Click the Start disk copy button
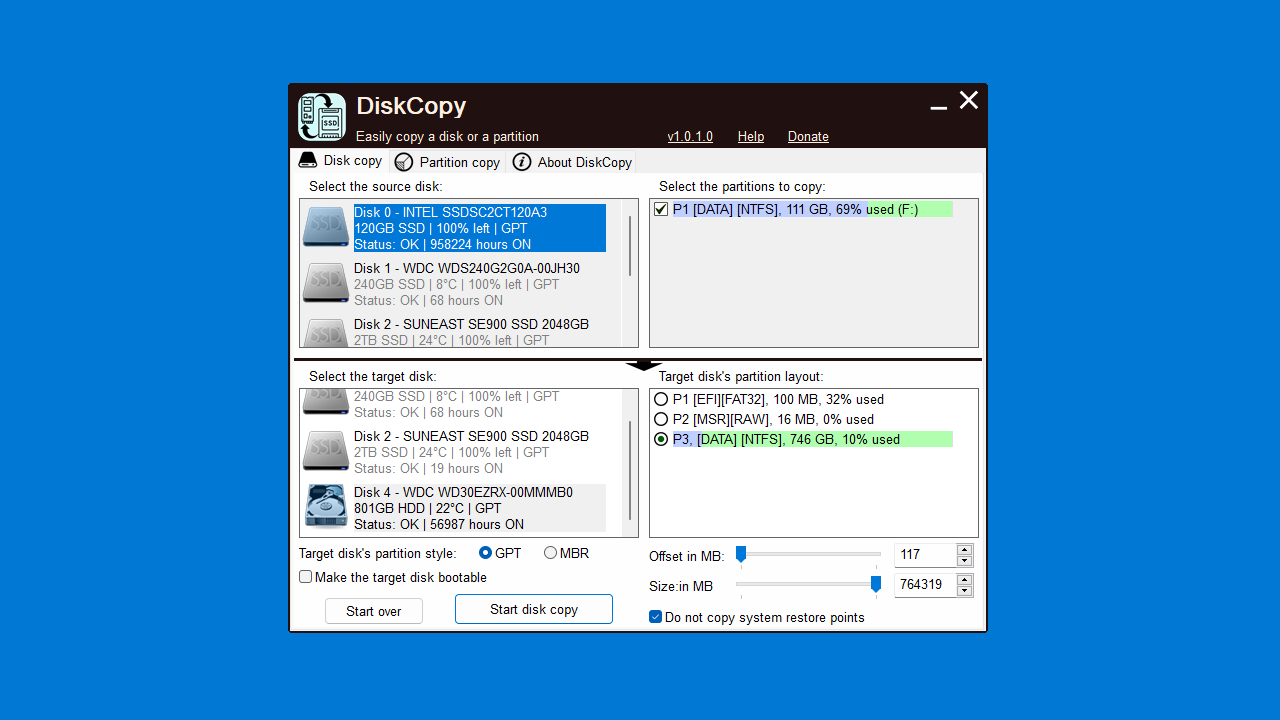The image size is (1280, 720). click(534, 609)
